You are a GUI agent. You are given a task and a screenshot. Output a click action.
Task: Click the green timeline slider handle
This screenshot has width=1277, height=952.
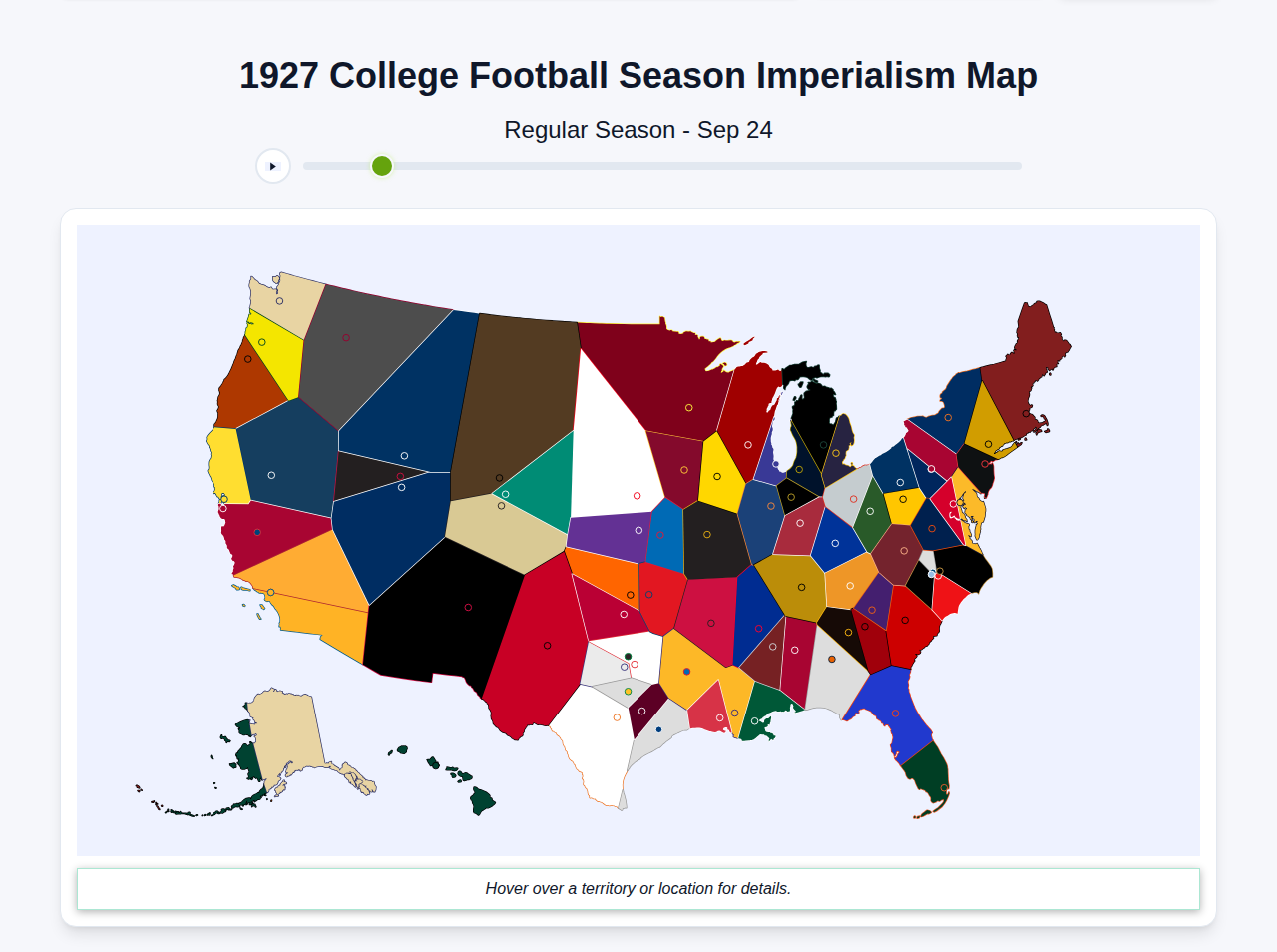pyautogui.click(x=381, y=166)
